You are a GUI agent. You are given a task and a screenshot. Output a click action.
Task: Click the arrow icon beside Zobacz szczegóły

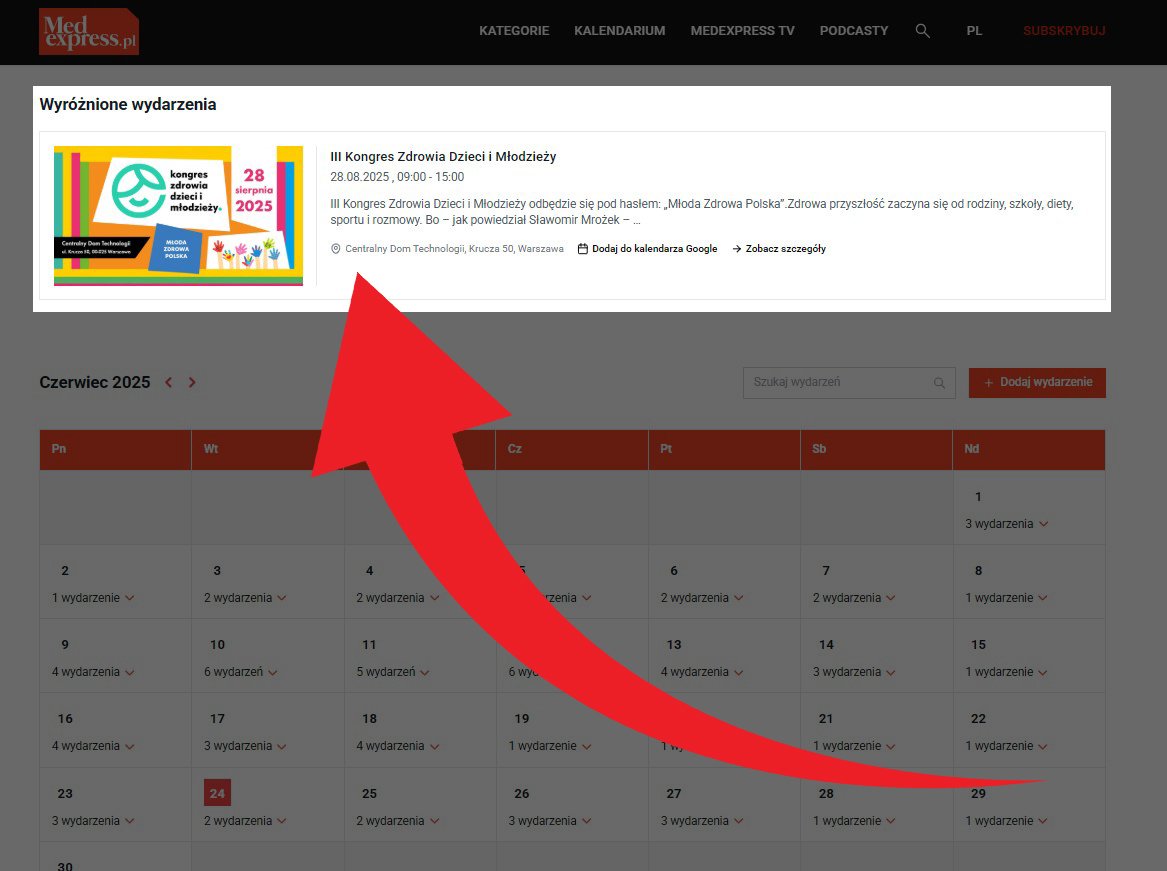(x=737, y=249)
